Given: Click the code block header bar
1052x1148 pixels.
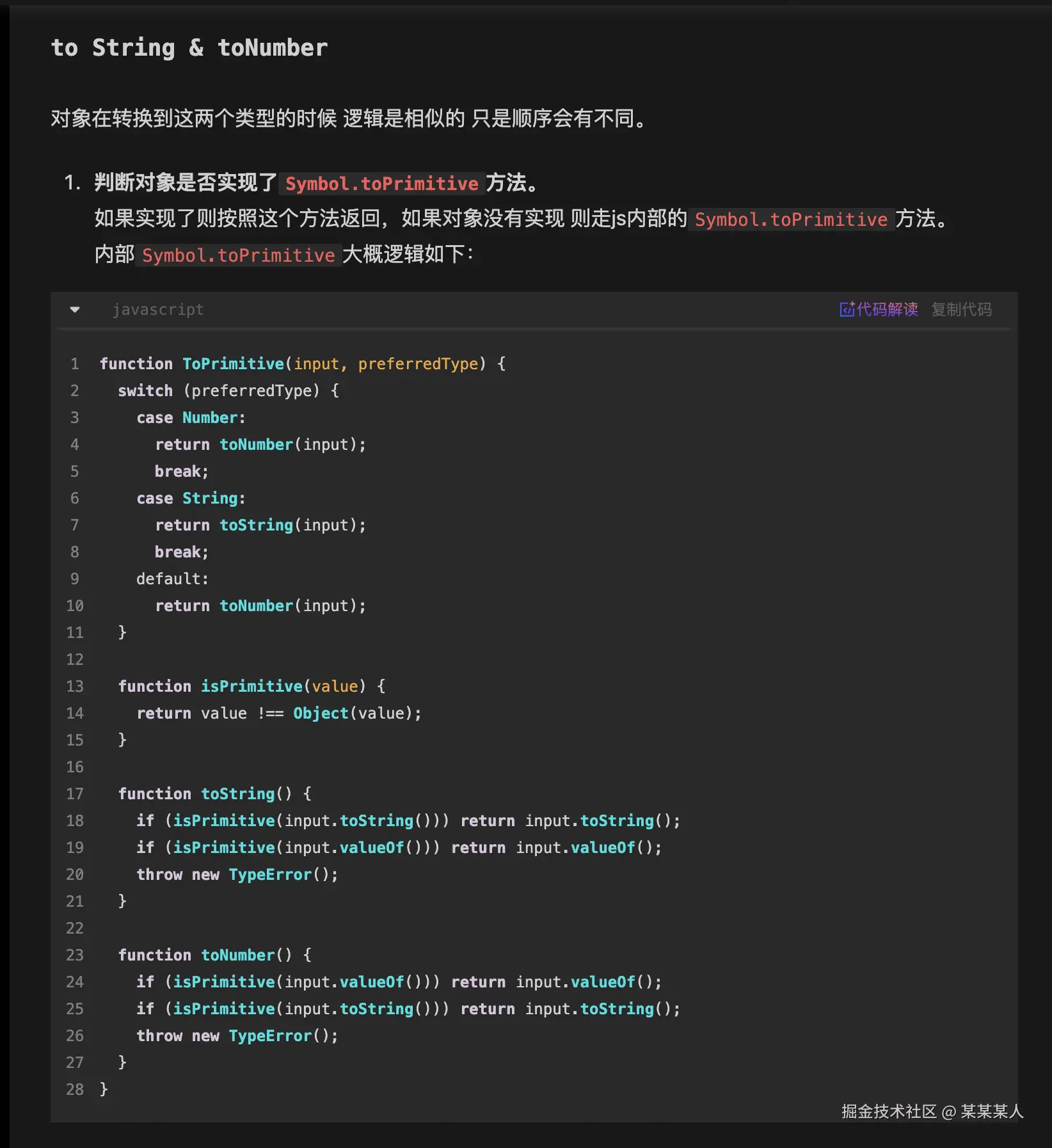Looking at the screenshot, I should pos(512,310).
